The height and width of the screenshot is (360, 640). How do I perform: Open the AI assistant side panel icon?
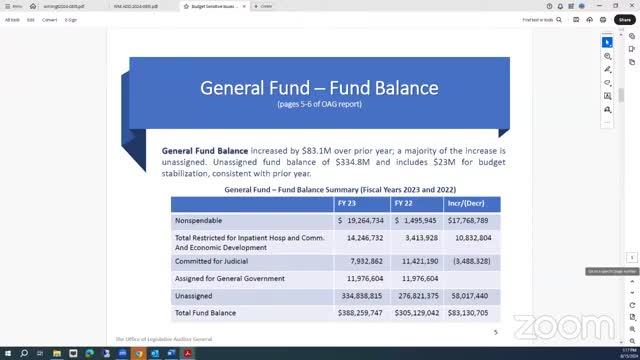click(632, 36)
